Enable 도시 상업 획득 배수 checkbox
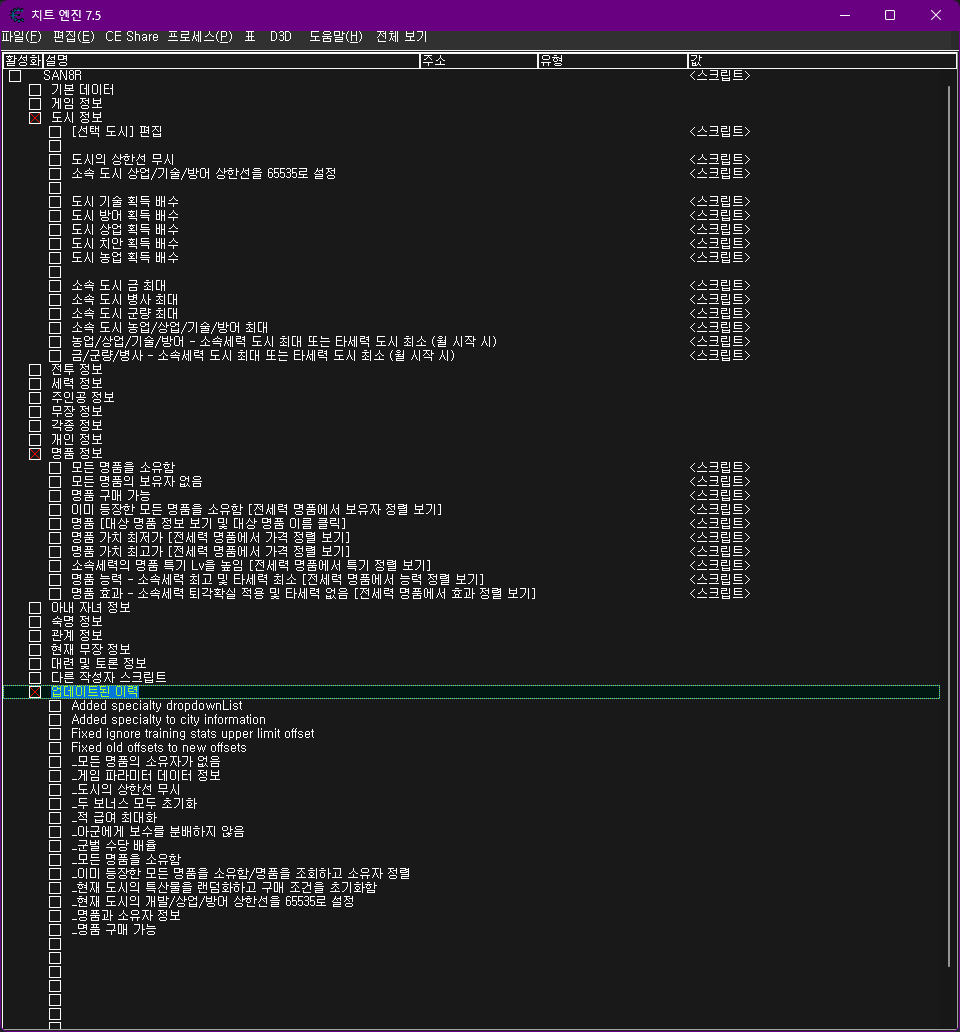 pos(55,230)
